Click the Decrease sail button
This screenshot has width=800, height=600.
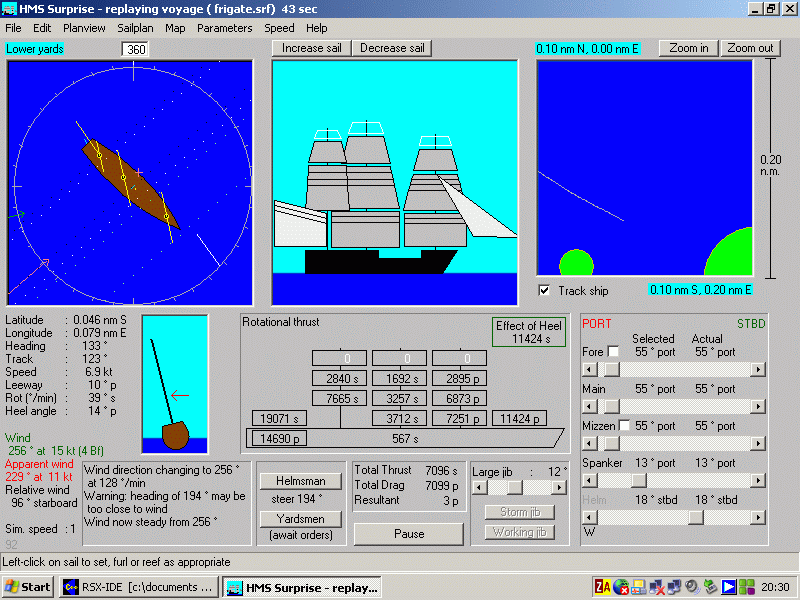coord(392,48)
